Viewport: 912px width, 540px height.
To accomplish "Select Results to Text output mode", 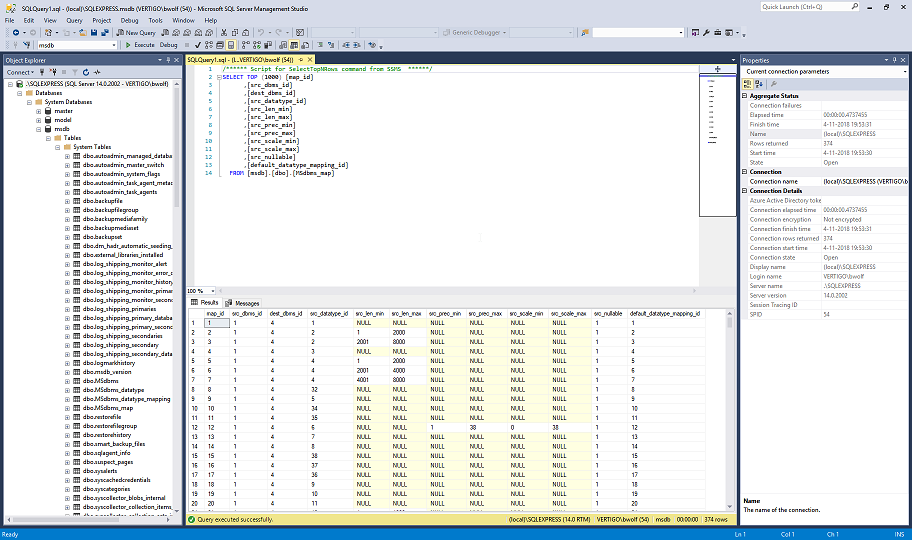I will 283,45.
